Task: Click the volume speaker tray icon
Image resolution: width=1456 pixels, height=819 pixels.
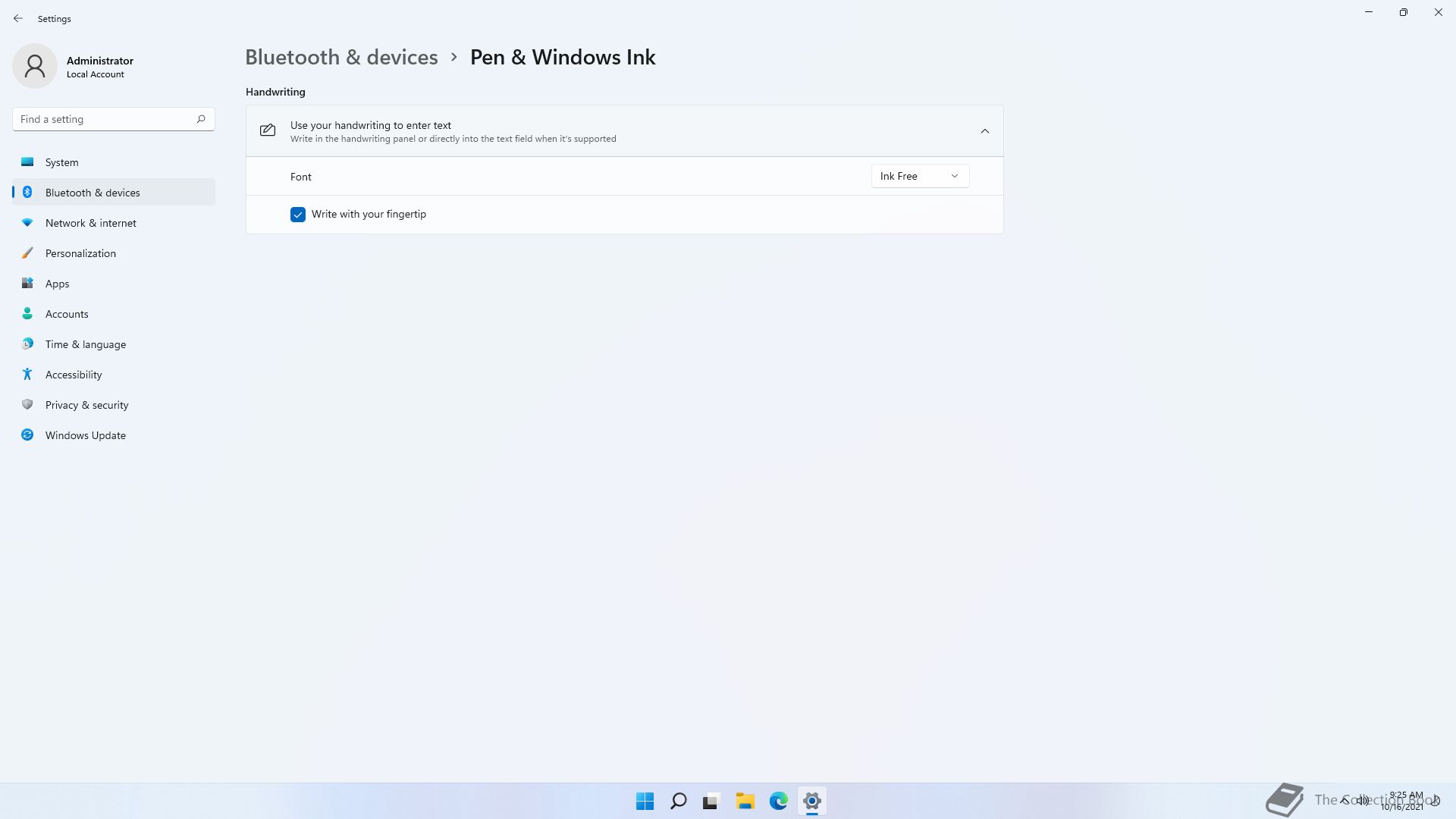Action: click(1363, 801)
